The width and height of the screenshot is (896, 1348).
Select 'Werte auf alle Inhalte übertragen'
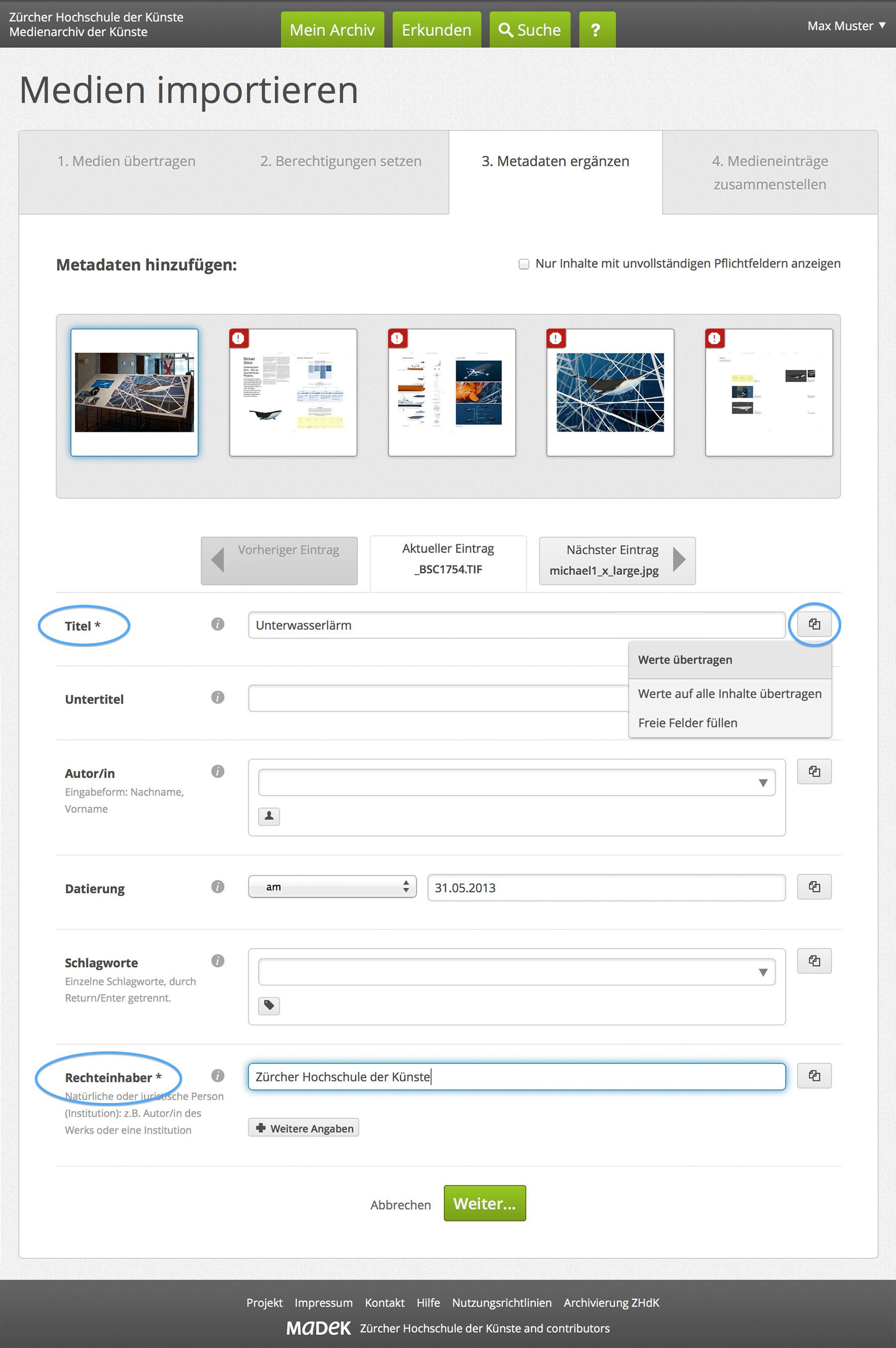coord(729,694)
